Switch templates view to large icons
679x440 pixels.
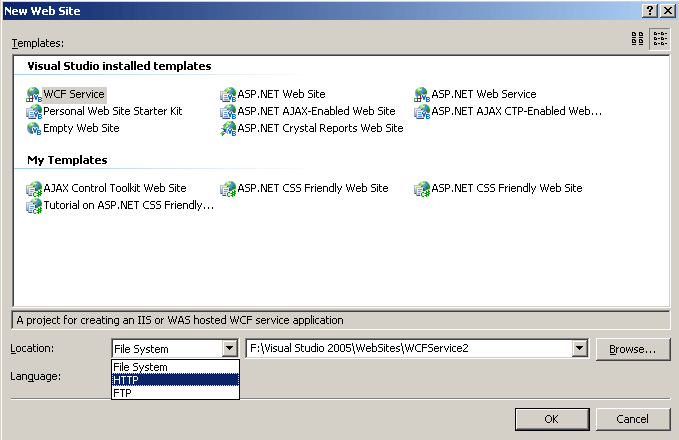[x=638, y=39]
